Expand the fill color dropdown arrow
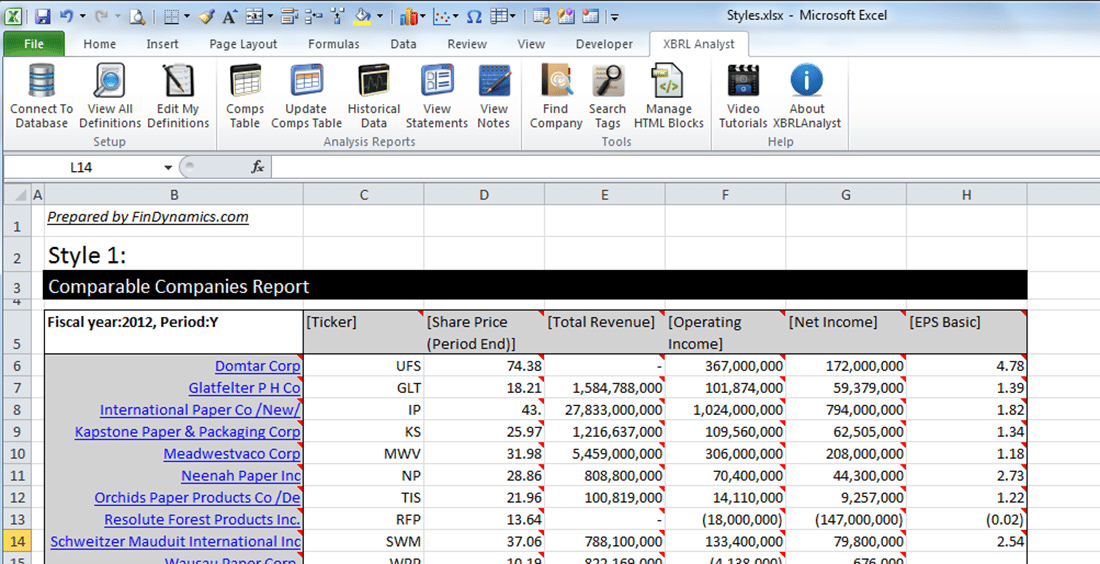The width and height of the screenshot is (1100, 564). coord(382,17)
